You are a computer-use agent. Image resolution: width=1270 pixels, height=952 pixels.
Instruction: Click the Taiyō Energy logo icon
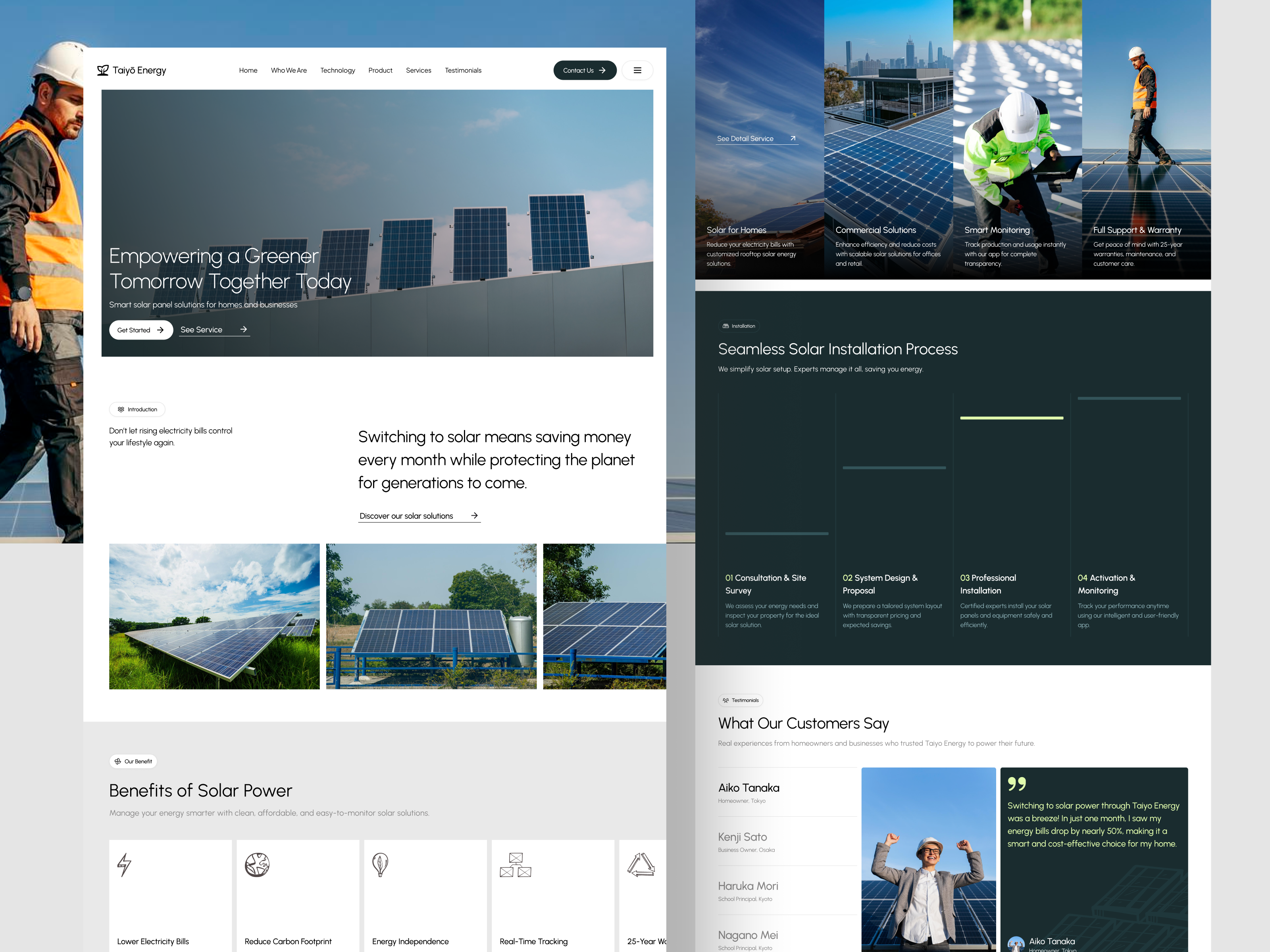[103, 70]
